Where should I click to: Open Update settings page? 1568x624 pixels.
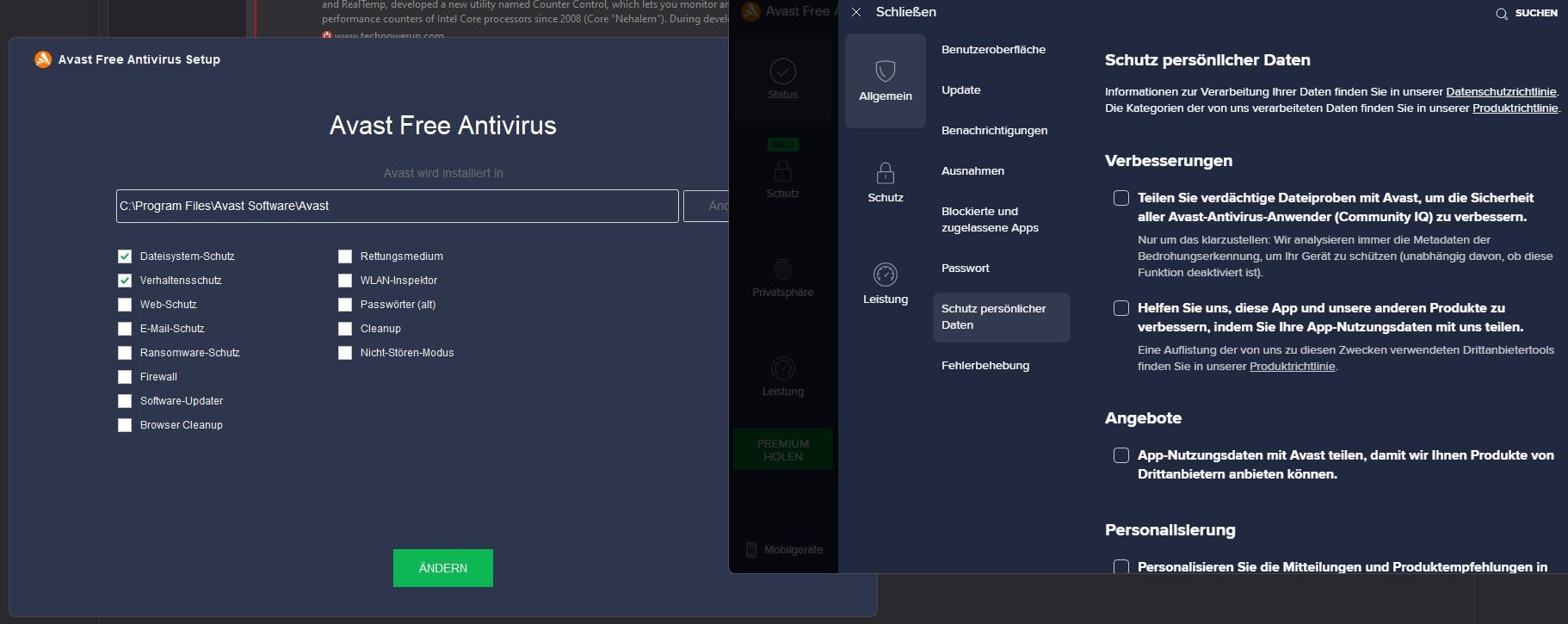click(x=961, y=90)
